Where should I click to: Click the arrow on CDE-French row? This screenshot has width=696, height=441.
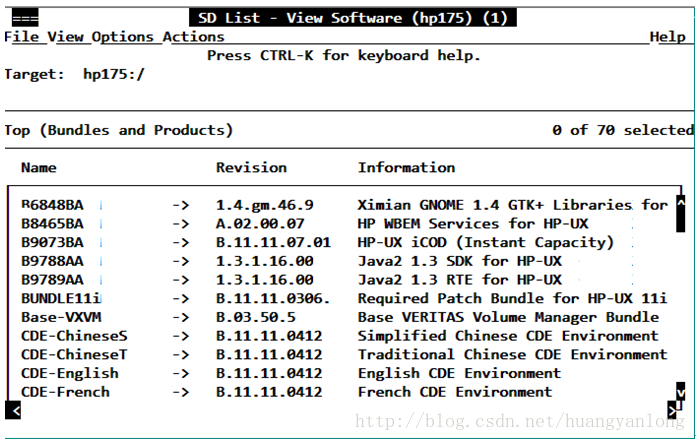pos(181,393)
